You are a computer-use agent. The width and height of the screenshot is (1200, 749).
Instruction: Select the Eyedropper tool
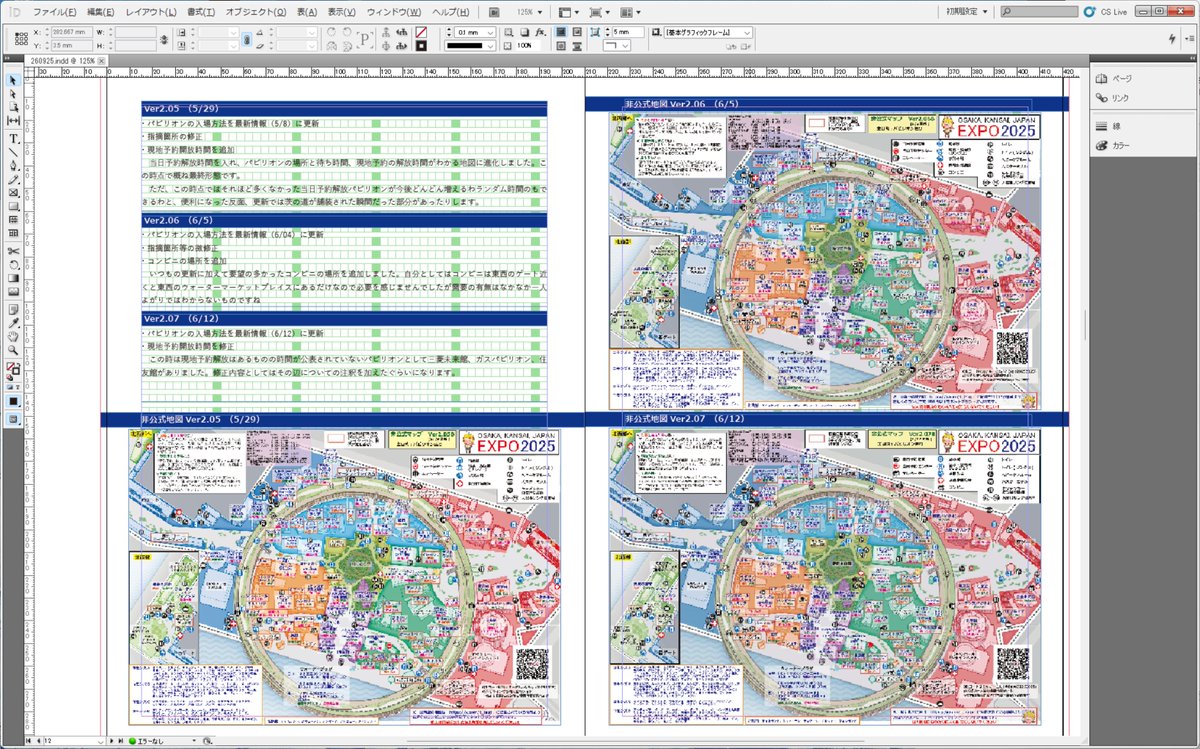click(x=13, y=323)
